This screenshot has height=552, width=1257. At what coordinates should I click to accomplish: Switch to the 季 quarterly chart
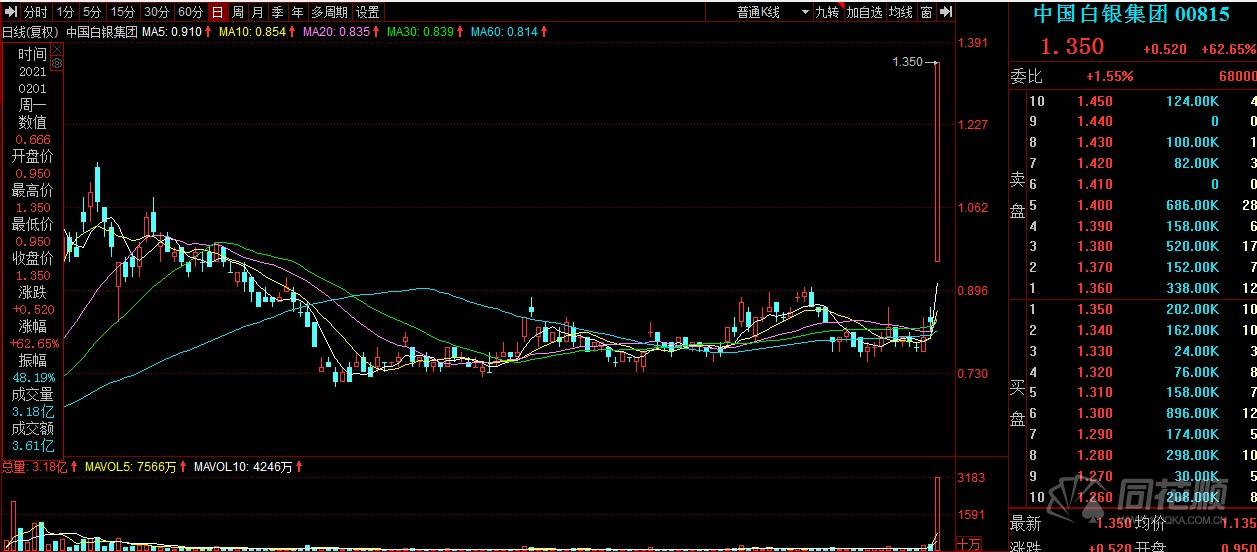(x=277, y=12)
